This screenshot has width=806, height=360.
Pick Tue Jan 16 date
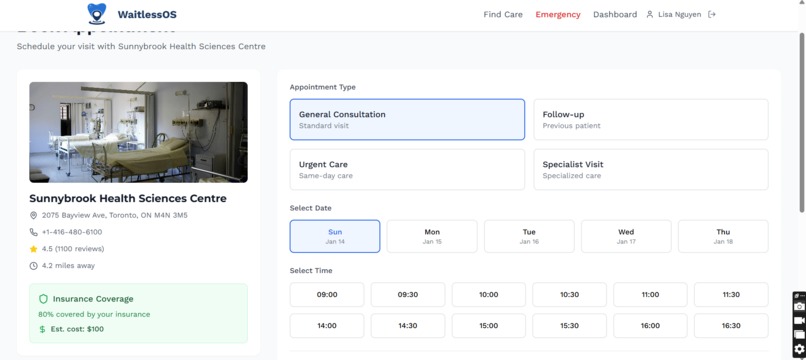coord(529,236)
